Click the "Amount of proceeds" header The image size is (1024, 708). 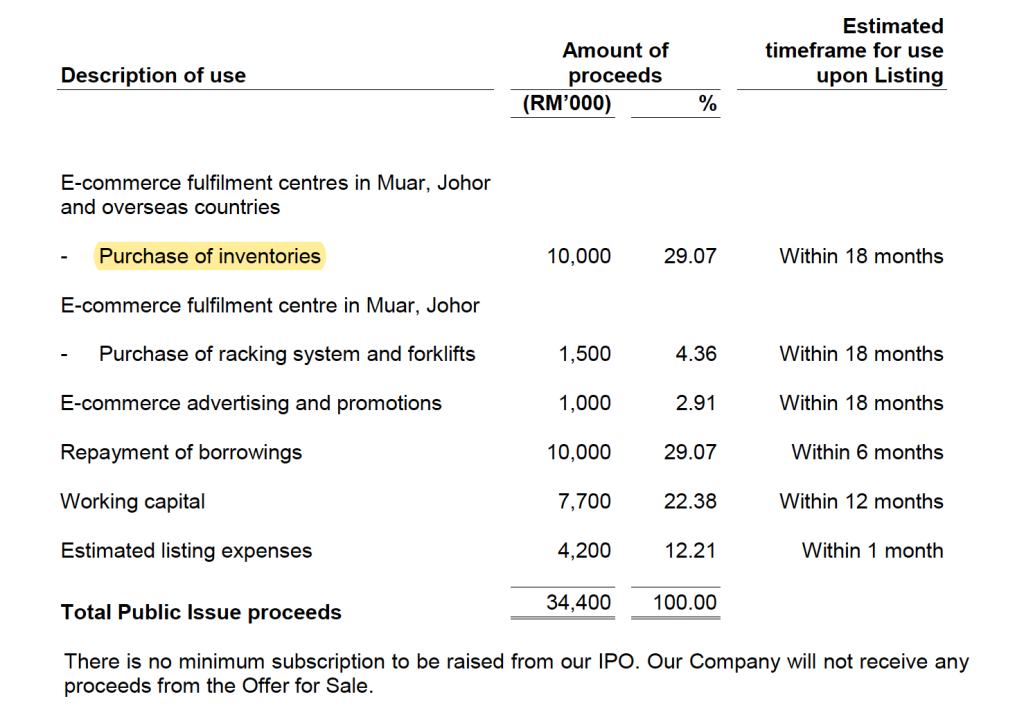tap(615, 62)
